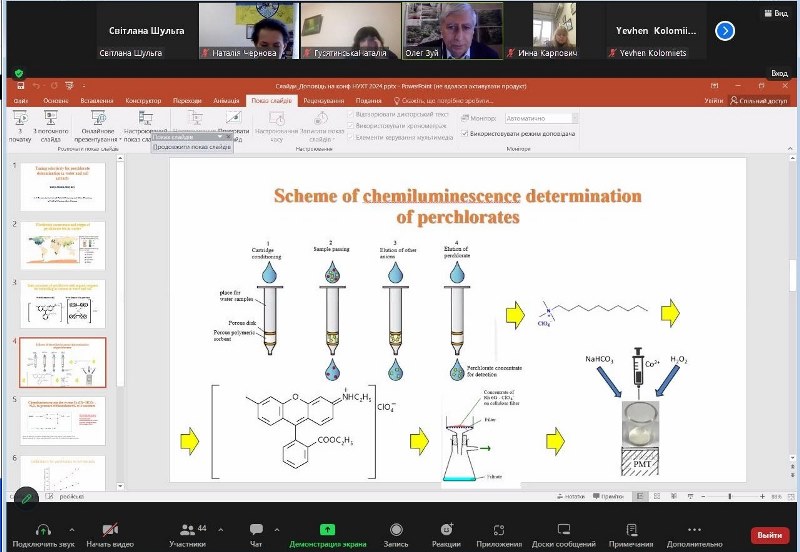Select slide 2 thumbnail with world map
800x552 pixels.
coord(63,245)
